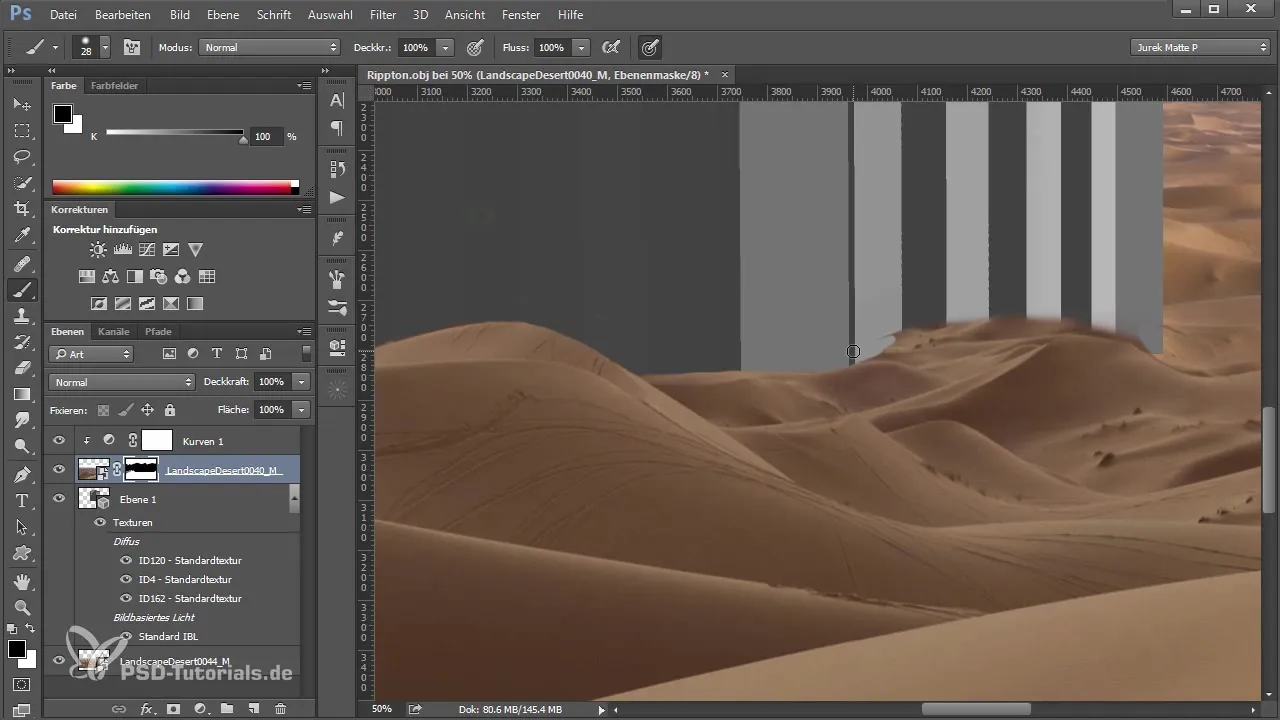Open the Filter menu
1280x720 pixels.
(383, 15)
